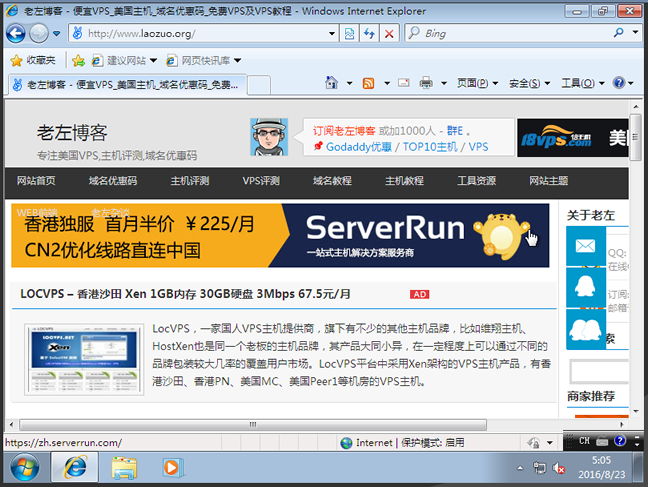Expand the address bar URL history dropdown
The image size is (648, 487).
(x=331, y=33)
